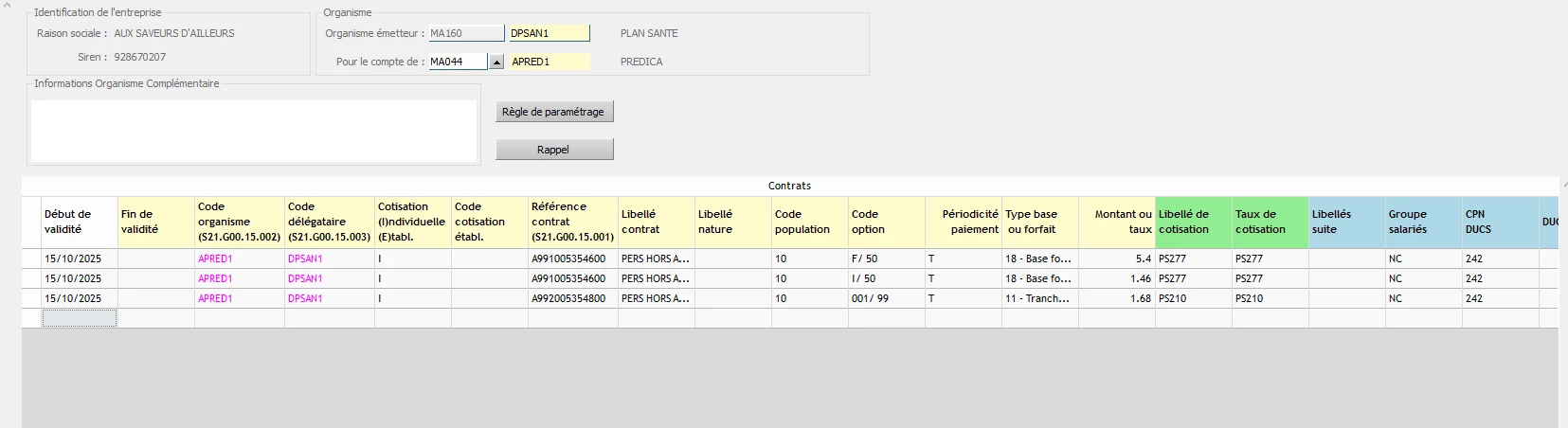Click the Siren value 928670207
The width and height of the screenshot is (1568, 428).
(x=139, y=57)
